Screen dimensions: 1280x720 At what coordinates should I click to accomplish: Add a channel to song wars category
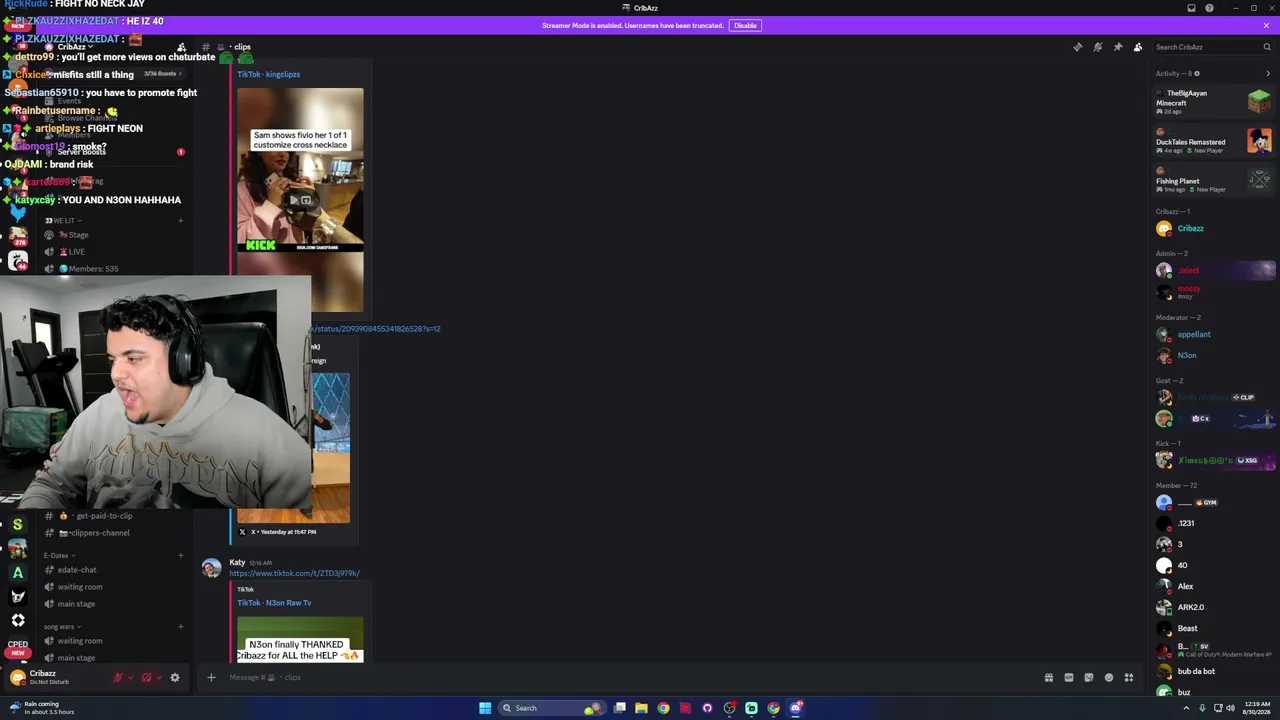pos(181,627)
